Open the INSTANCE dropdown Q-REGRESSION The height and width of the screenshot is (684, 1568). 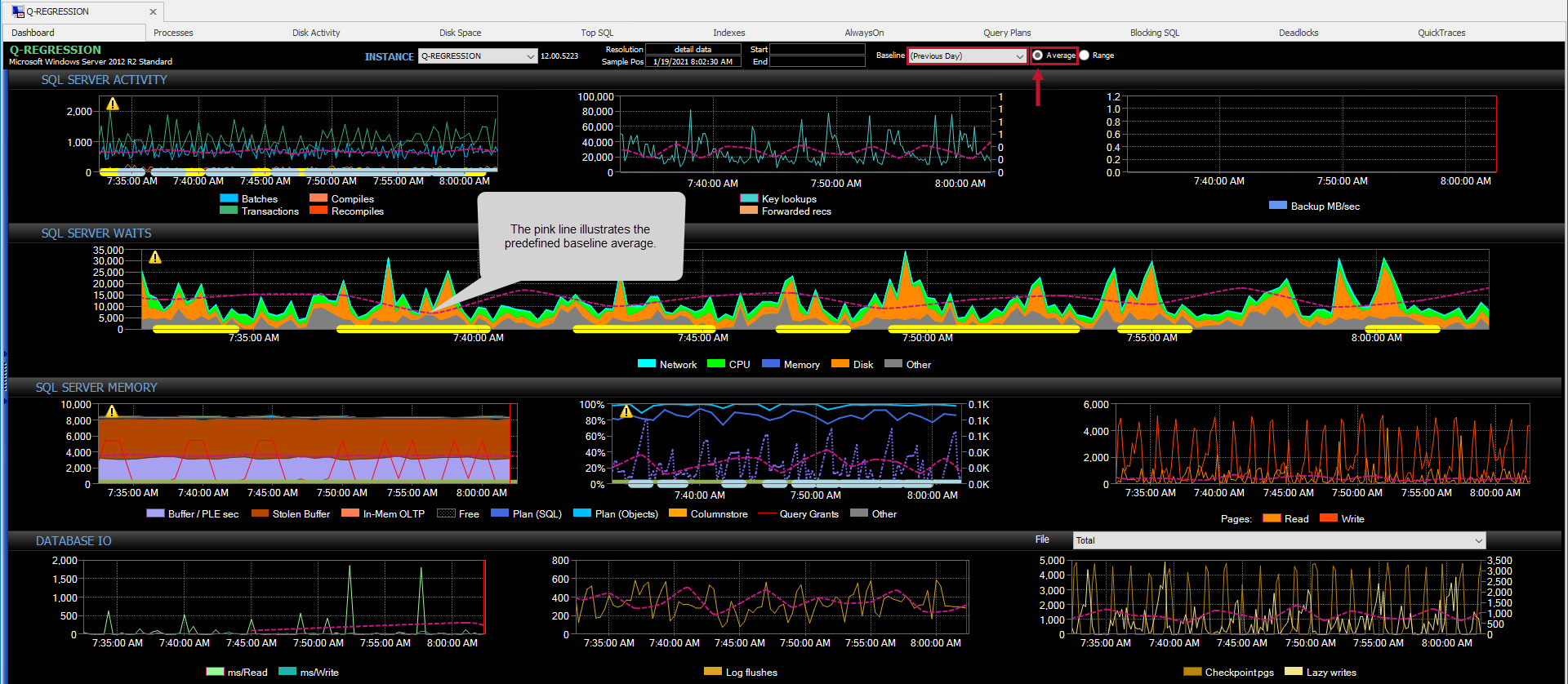pos(478,56)
